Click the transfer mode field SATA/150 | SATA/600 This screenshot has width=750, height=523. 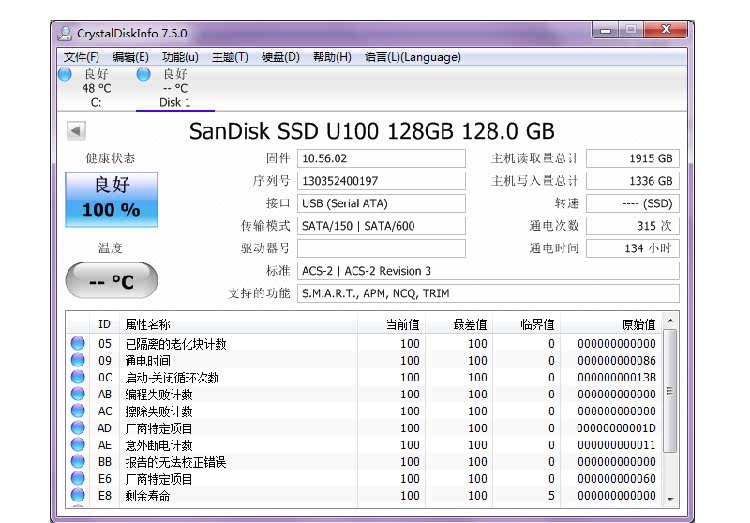381,226
